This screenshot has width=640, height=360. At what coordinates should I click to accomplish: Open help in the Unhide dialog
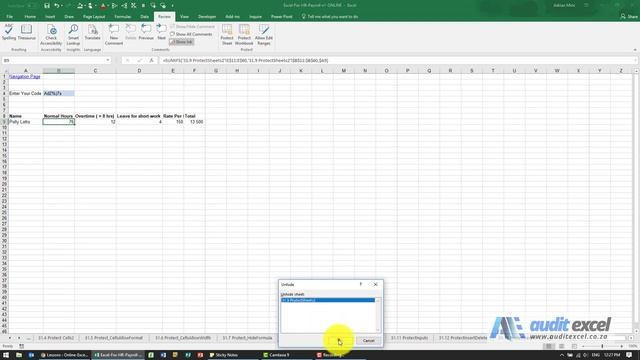361,284
